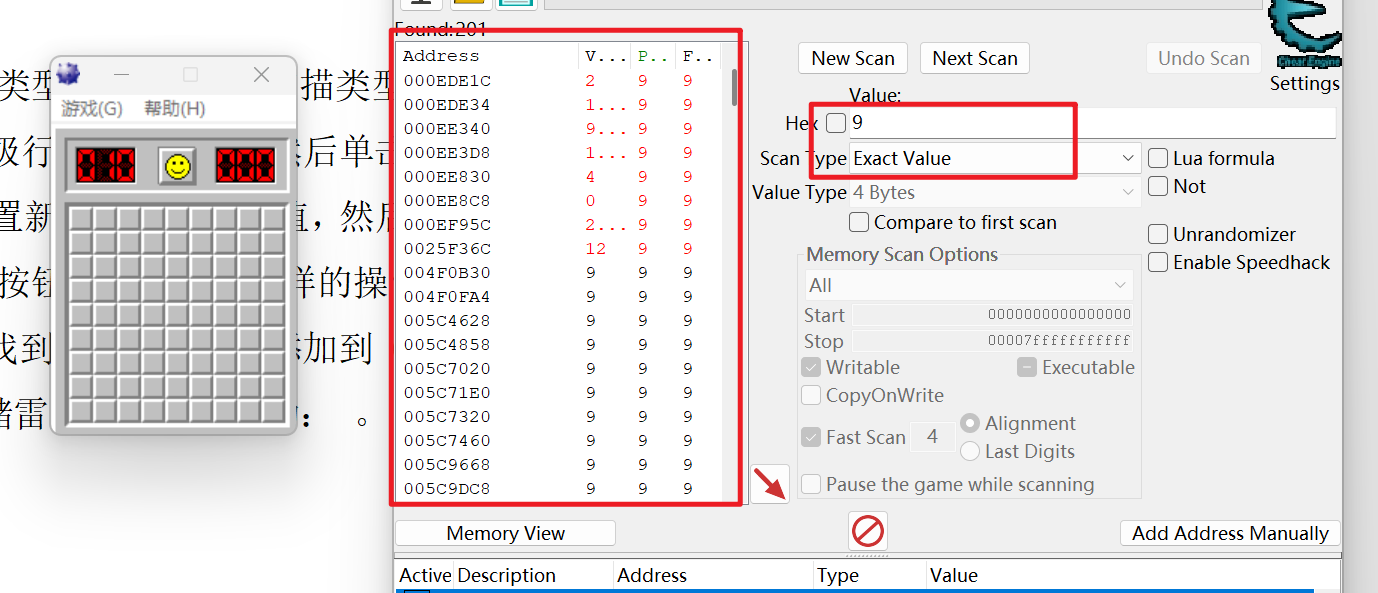Click the Minesweeper smiley face button
Viewport: 1378px width, 593px height.
click(177, 166)
